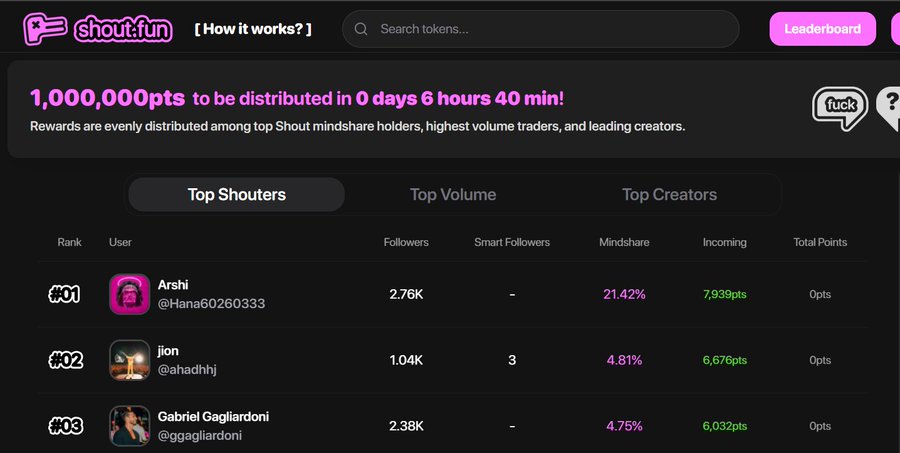Click the Arshi user name
Viewport: 900px width, 453px height.
point(173,285)
